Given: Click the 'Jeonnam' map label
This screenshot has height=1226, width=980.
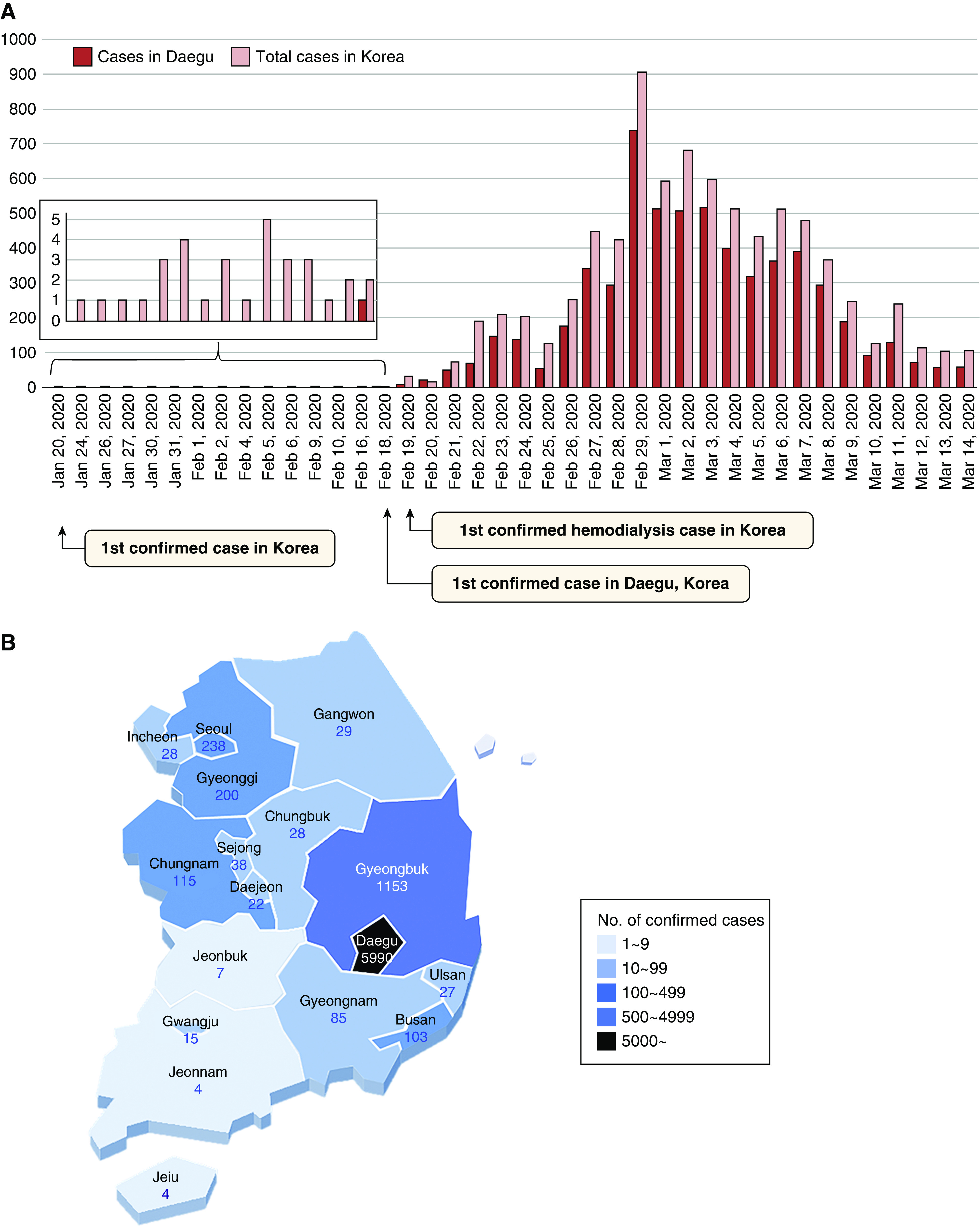Looking at the screenshot, I should coord(198,1072).
